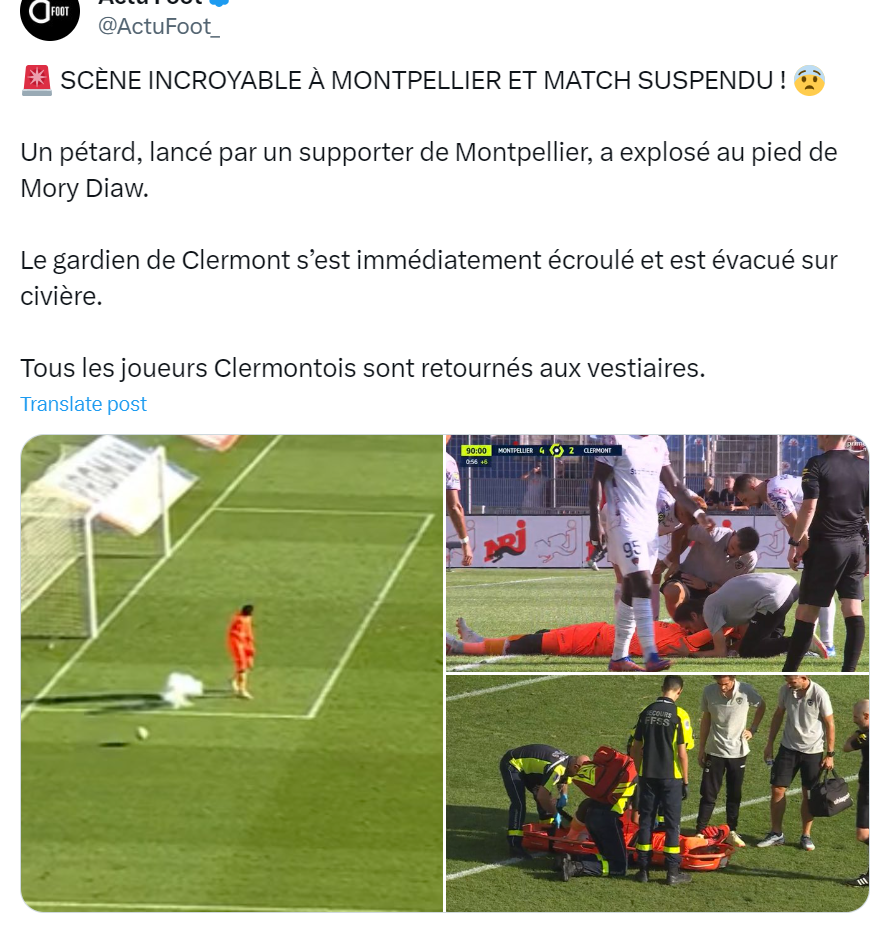
Task: Open the @ActuFoot_ handle link
Action: click(x=159, y=26)
